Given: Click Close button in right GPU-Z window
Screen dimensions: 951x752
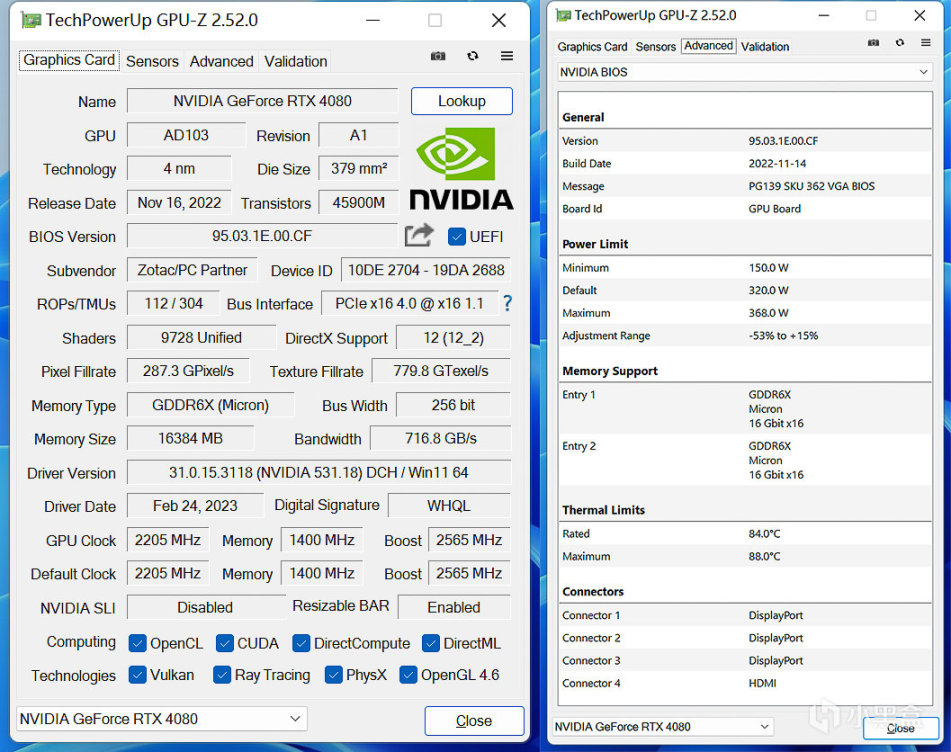Looking at the screenshot, I should [901, 728].
